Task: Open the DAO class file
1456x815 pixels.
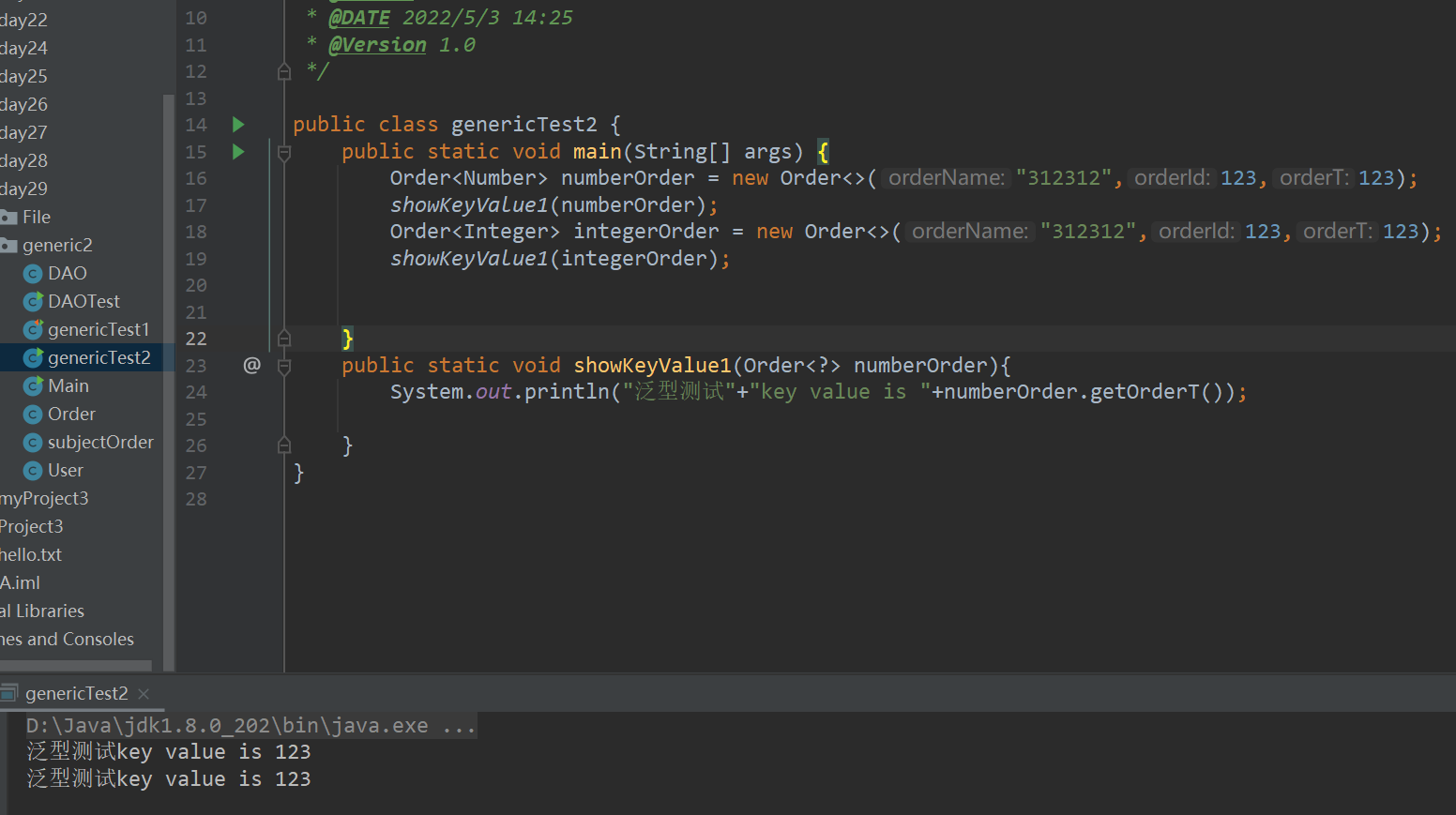Action: coord(67,273)
